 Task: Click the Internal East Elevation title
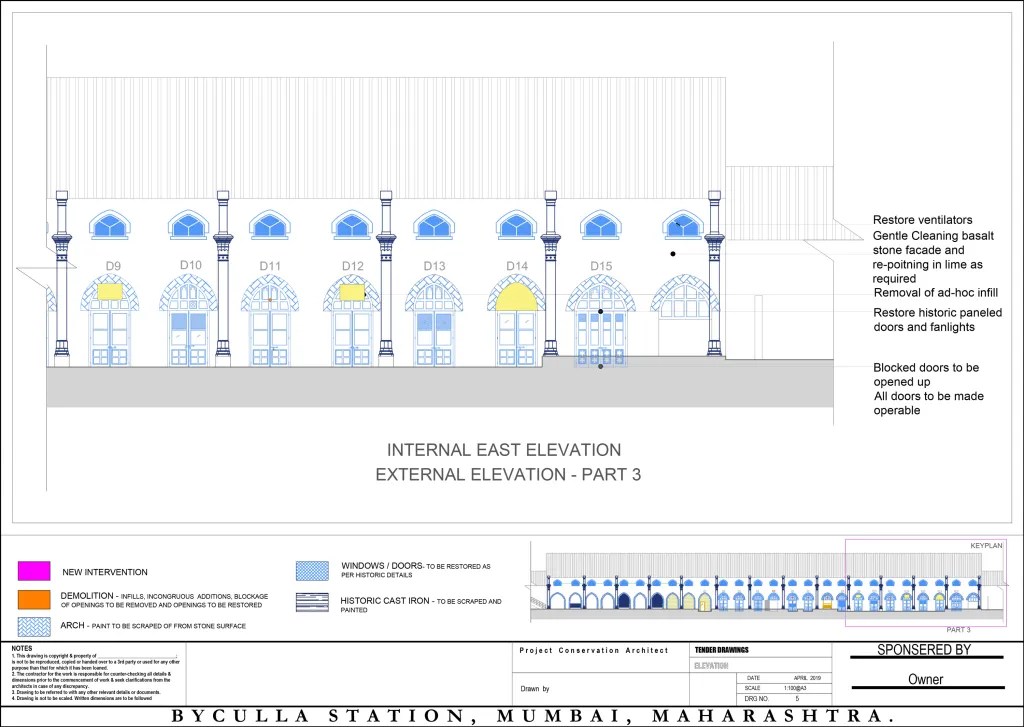pos(504,450)
